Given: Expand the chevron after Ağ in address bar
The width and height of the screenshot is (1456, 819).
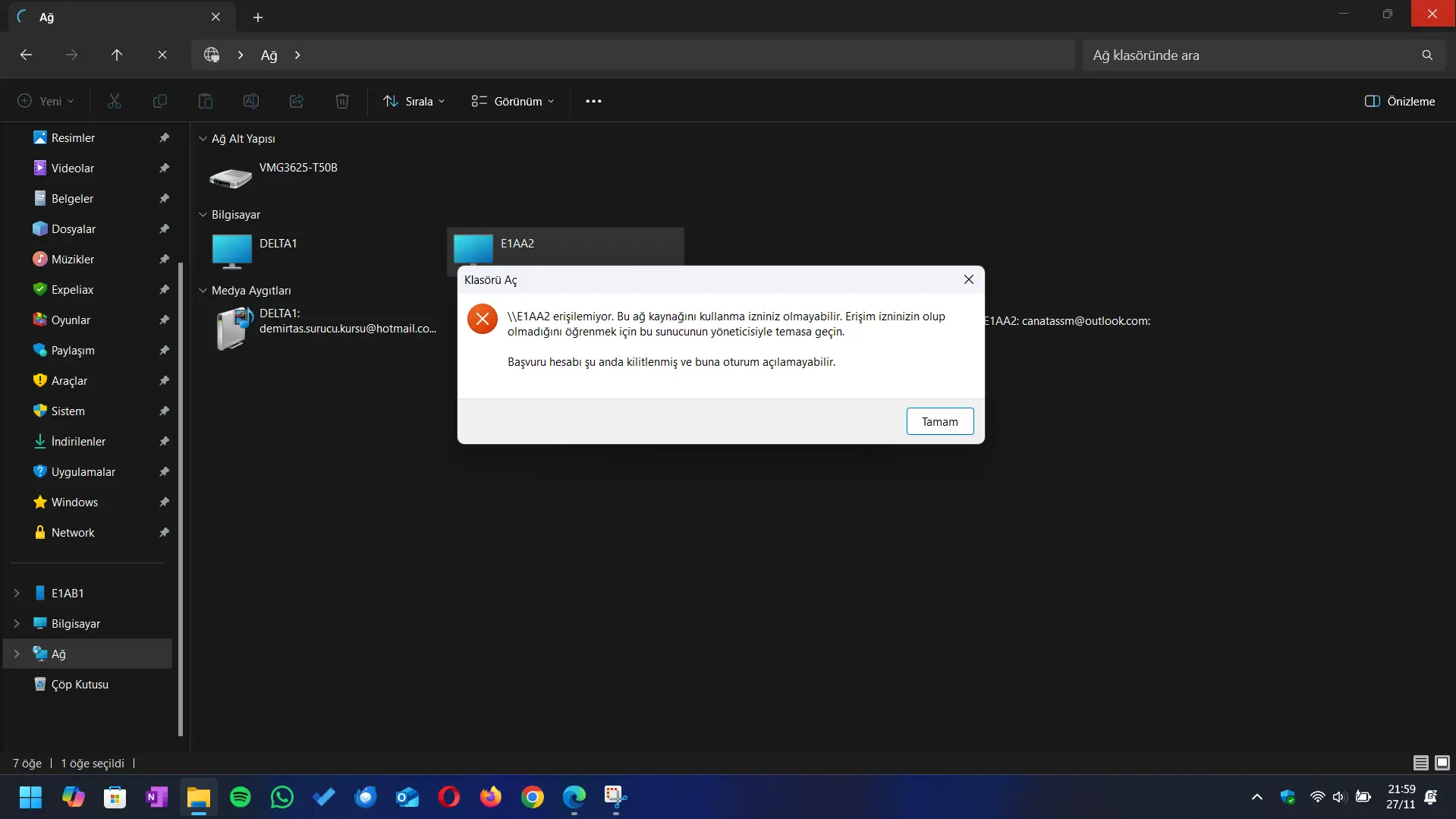Looking at the screenshot, I should point(297,55).
